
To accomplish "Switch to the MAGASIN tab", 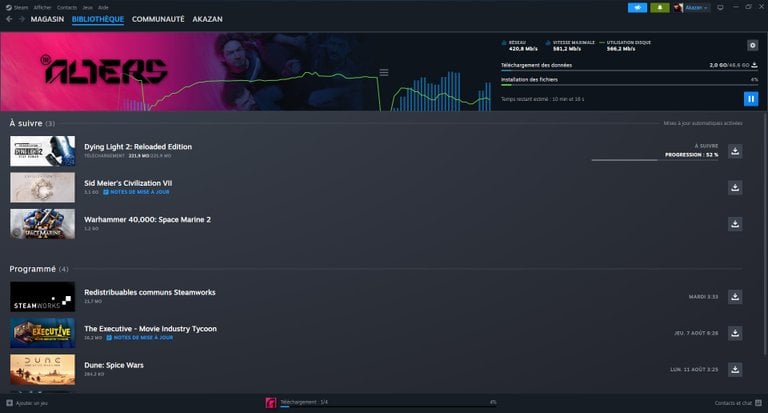I will 47,19.
